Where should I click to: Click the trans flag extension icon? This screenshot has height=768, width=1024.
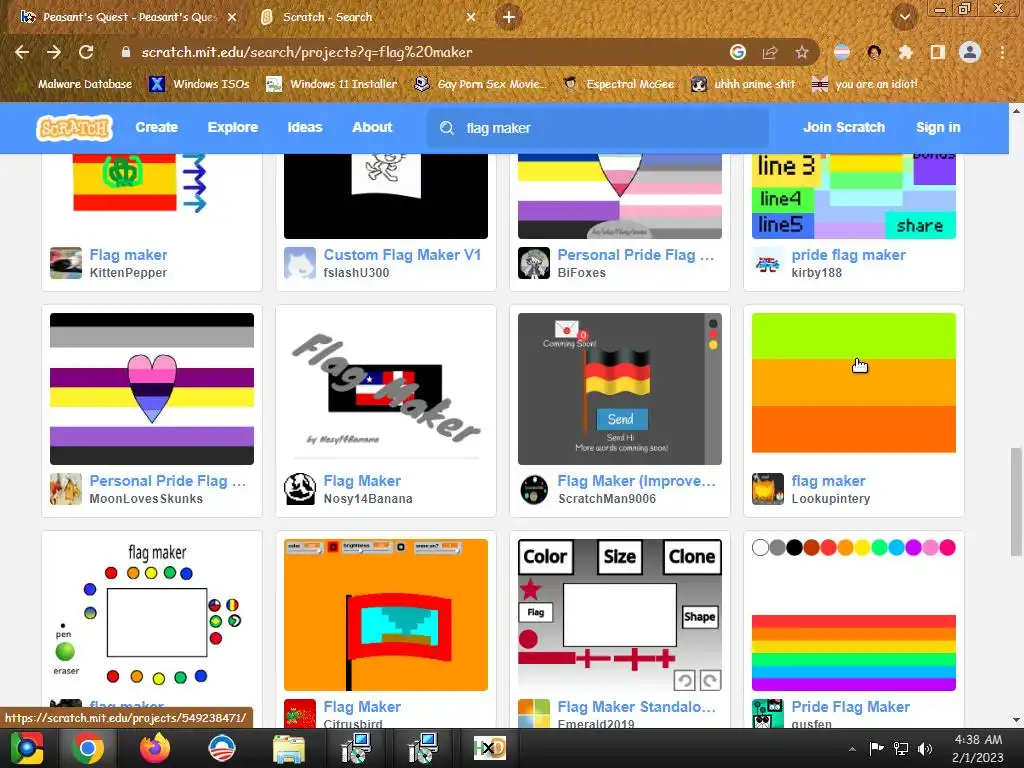(x=842, y=52)
